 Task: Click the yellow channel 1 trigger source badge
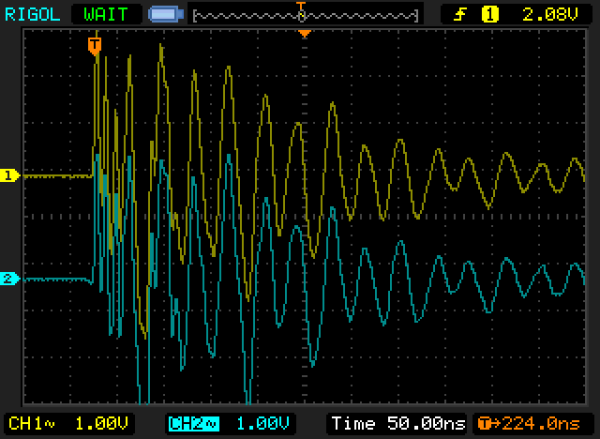click(x=489, y=15)
